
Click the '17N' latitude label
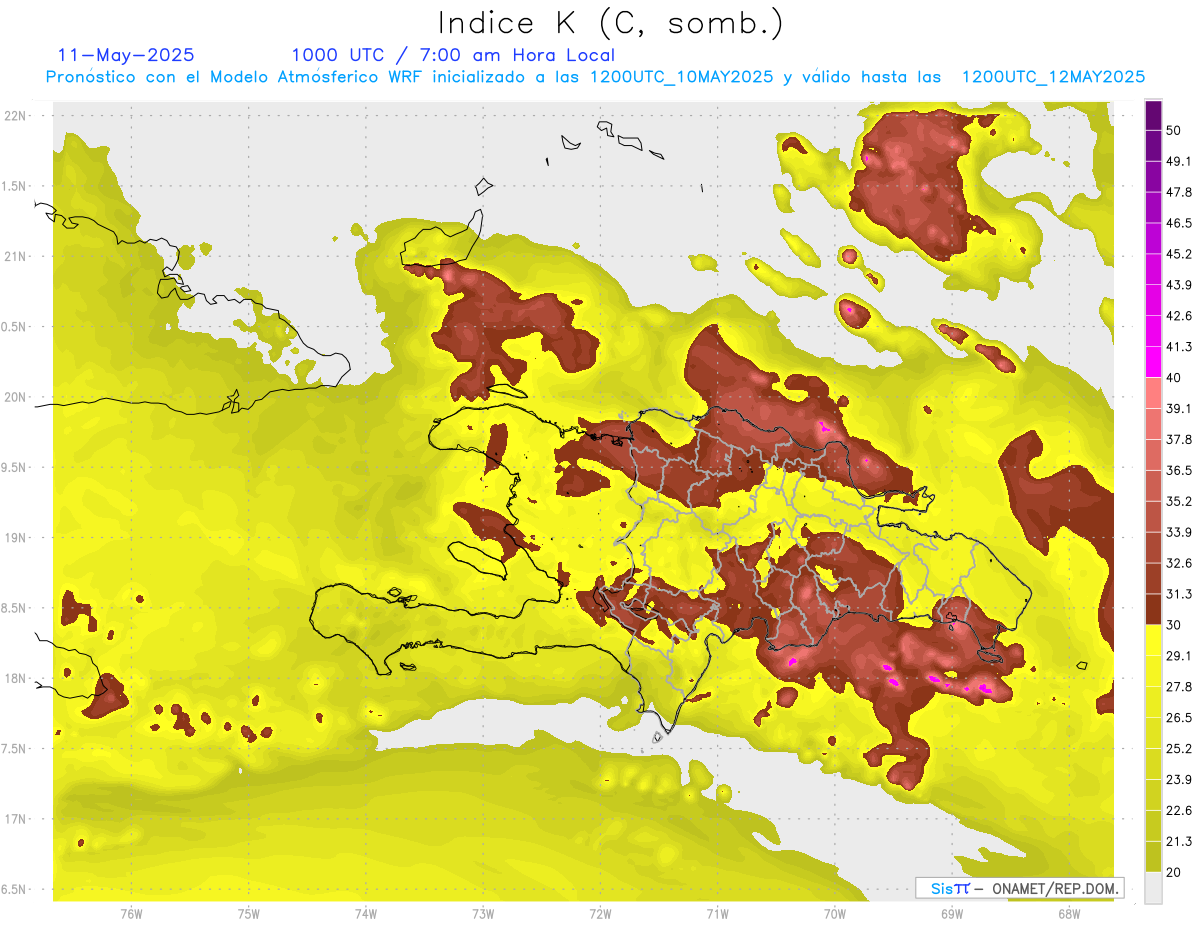pyautogui.click(x=15, y=820)
